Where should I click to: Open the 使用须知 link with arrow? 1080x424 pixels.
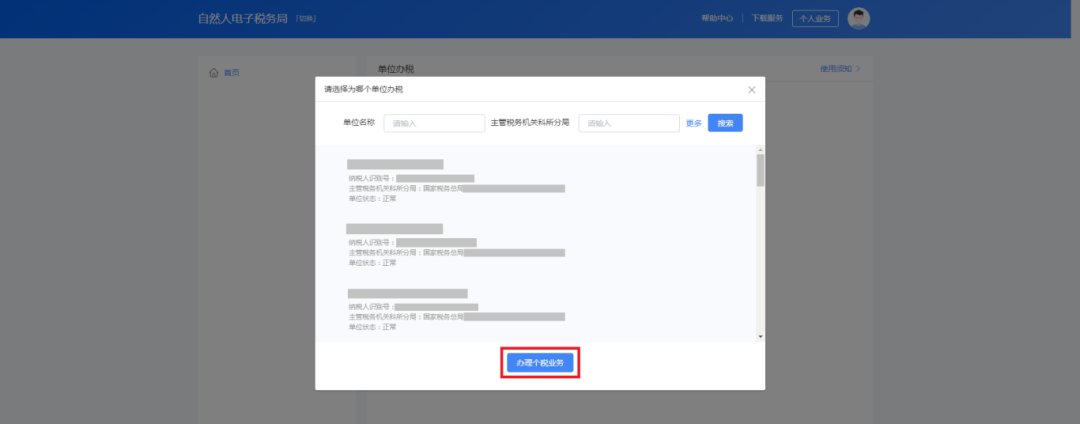(x=840, y=69)
